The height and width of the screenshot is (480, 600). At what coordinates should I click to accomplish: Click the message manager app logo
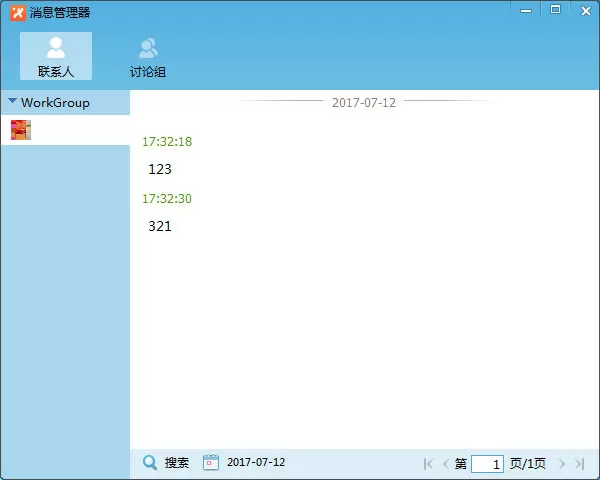[18, 13]
